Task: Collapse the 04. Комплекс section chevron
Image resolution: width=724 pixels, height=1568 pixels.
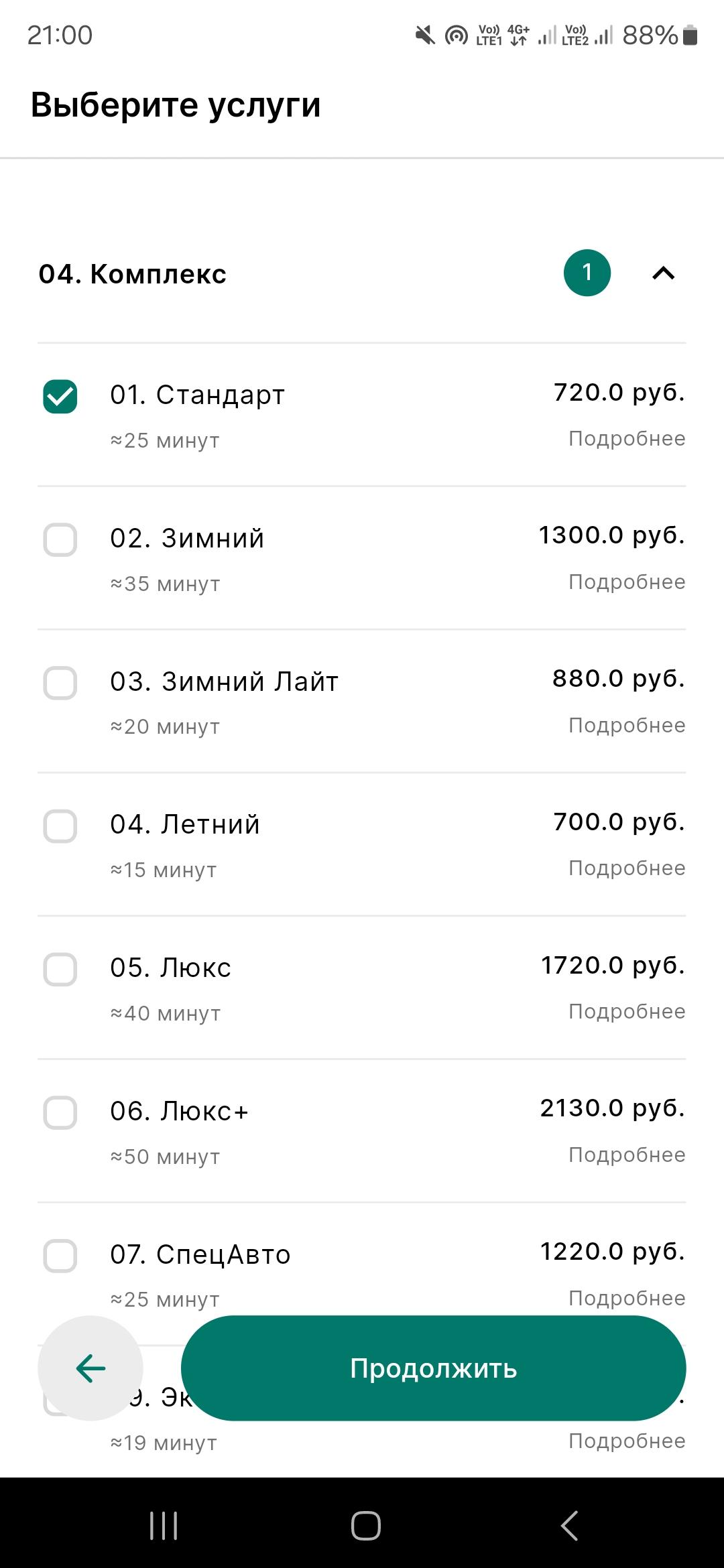Action: point(664,273)
